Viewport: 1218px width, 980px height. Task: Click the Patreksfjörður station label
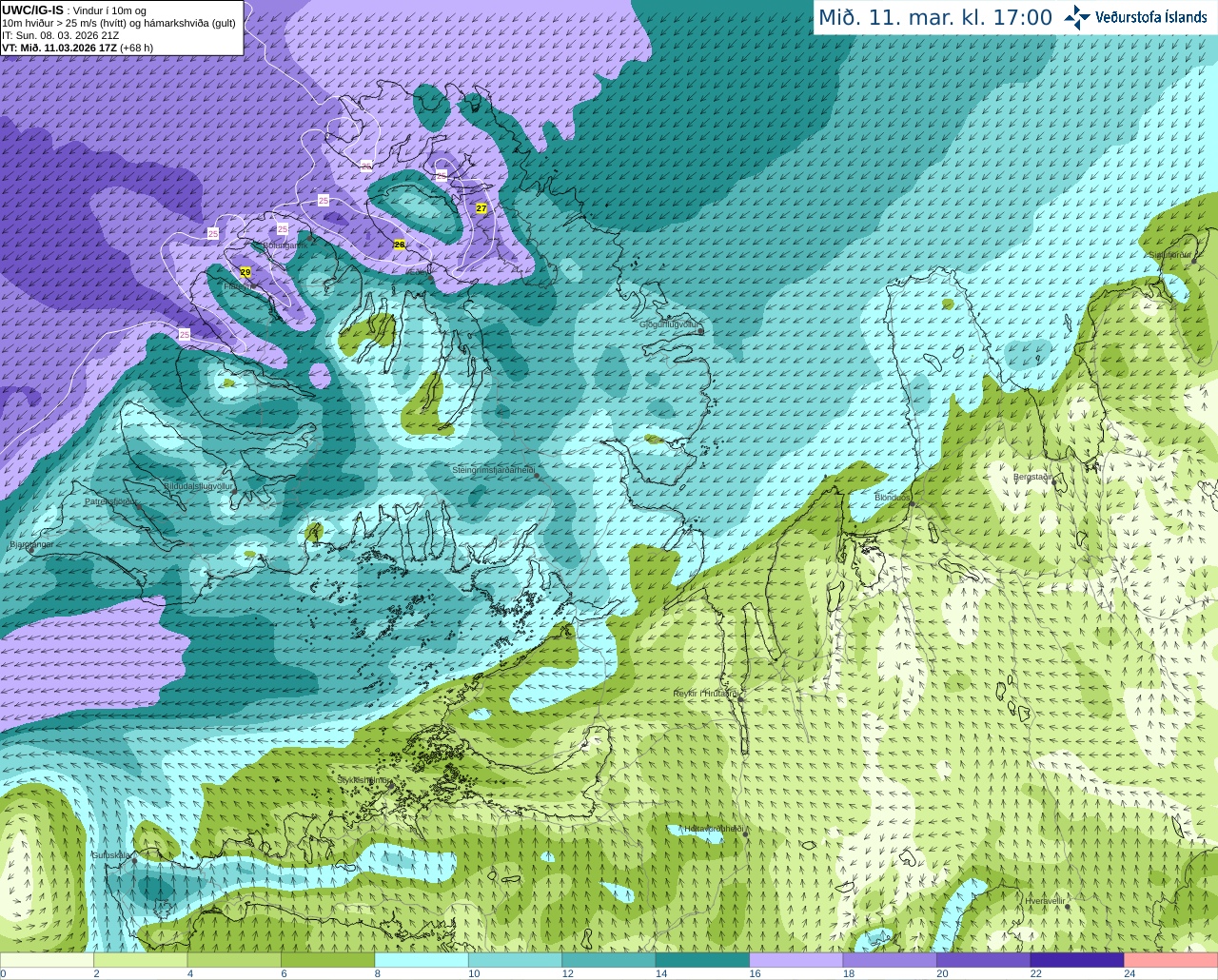click(111, 500)
